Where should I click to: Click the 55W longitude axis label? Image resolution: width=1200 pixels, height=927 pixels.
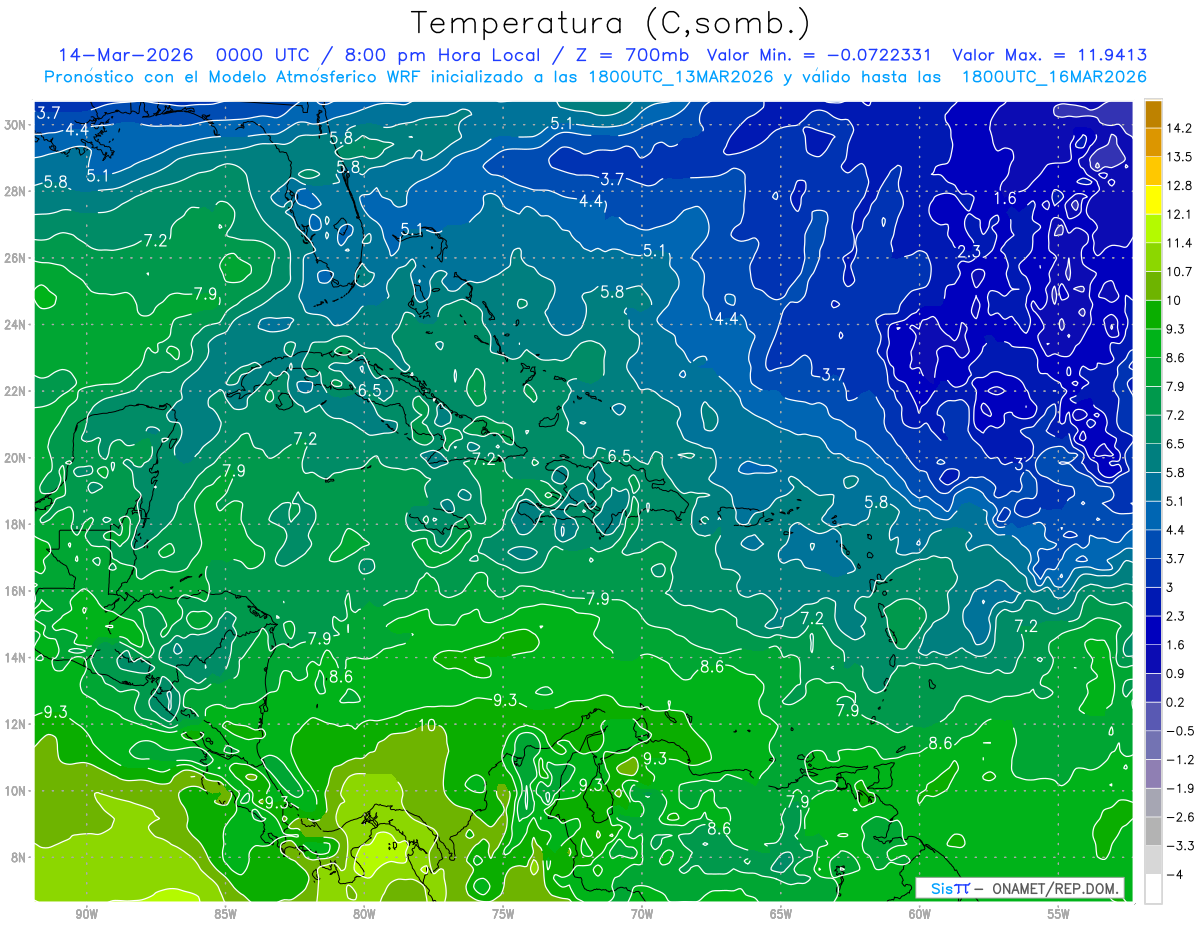tap(1059, 914)
